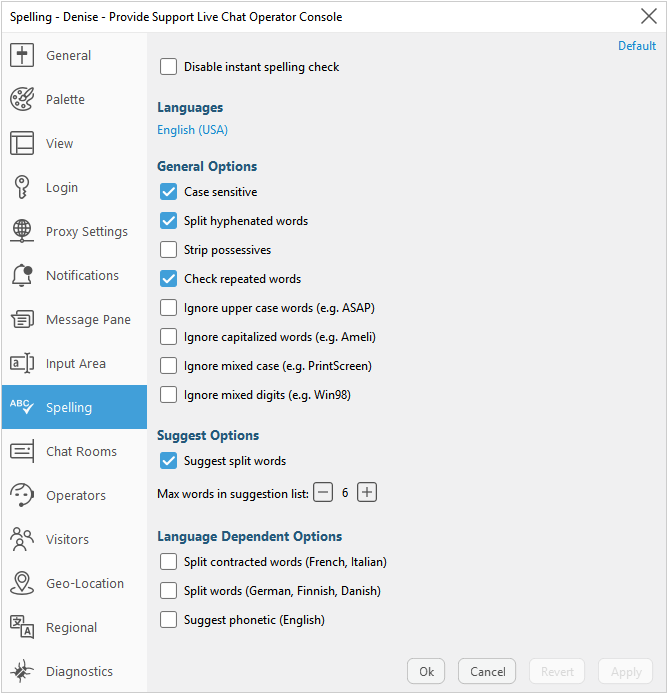This screenshot has height=694, width=668.
Task: Enable Ignore upper case words
Action: coord(168,308)
